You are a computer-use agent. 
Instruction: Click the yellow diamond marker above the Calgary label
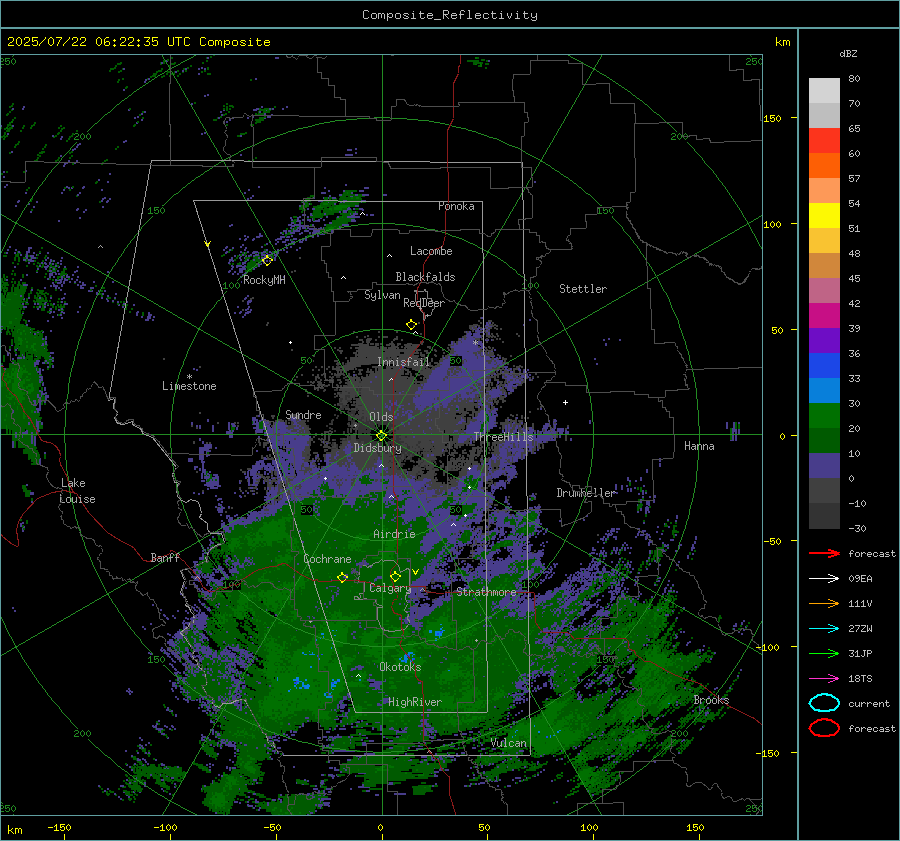pyautogui.click(x=395, y=576)
